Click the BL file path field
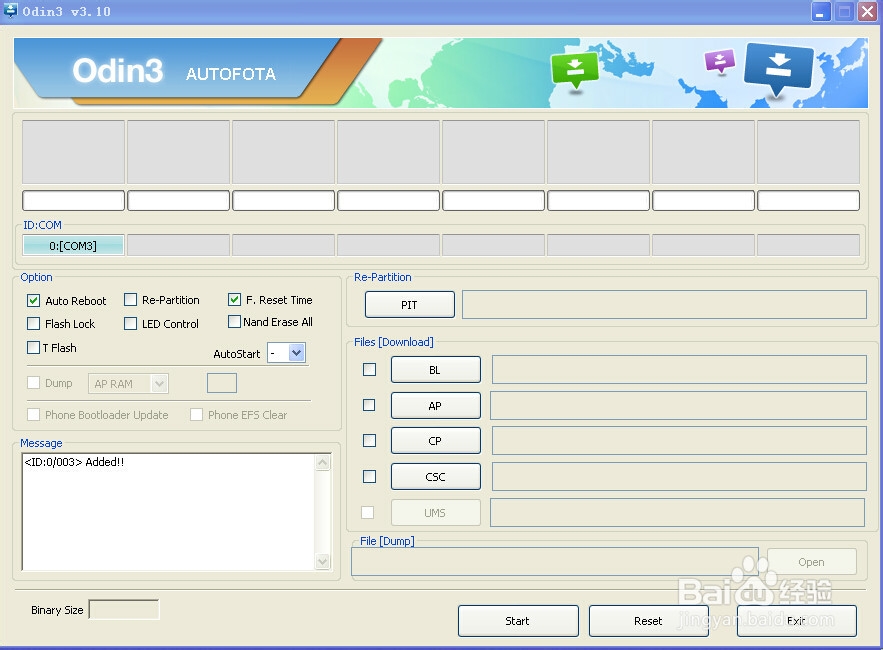Viewport: 883px width, 650px height. coord(679,369)
